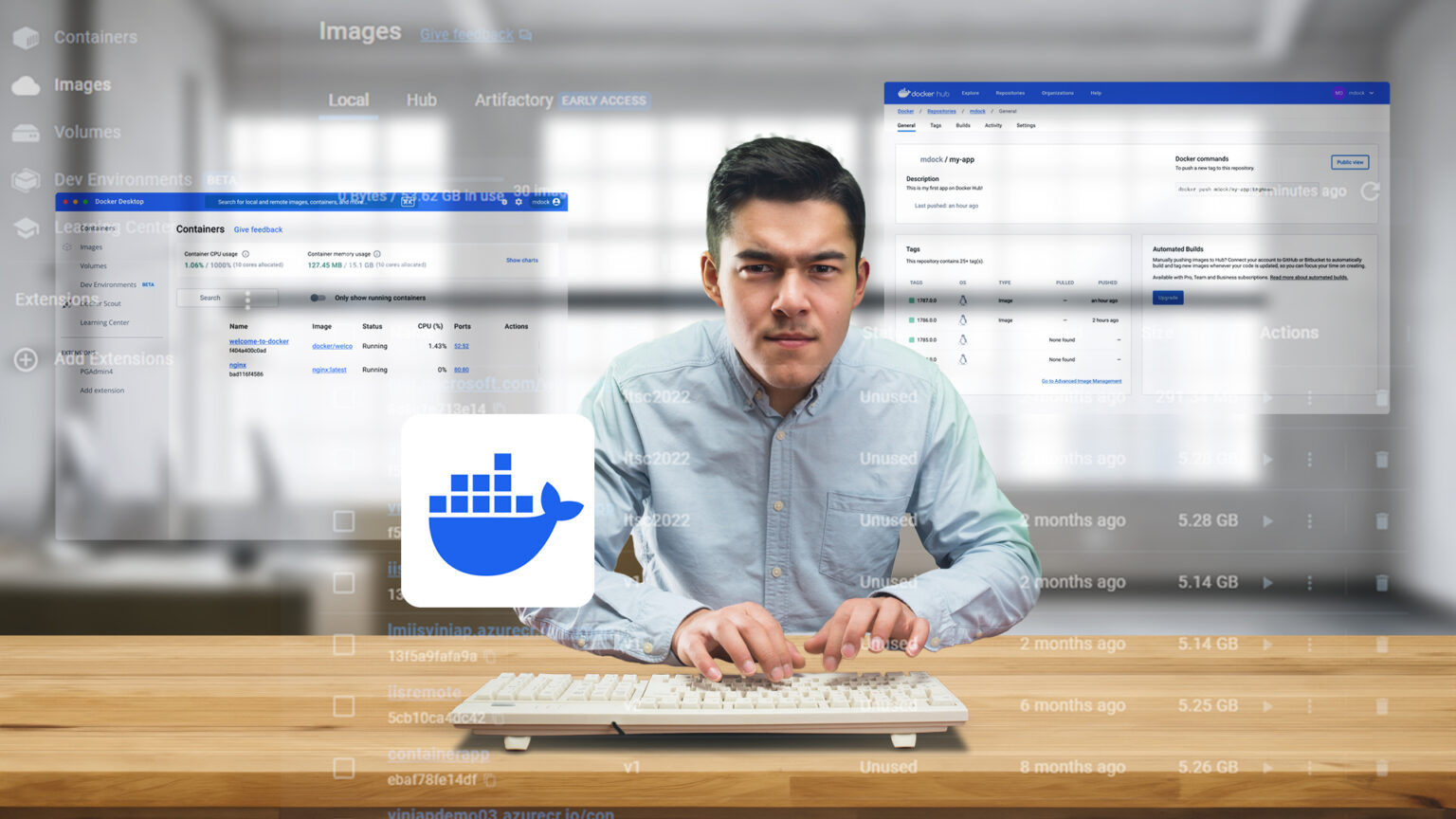Click the storage usage bar showing 53.62 GB
The height and width of the screenshot is (819, 1456).
pyautogui.click(x=422, y=195)
